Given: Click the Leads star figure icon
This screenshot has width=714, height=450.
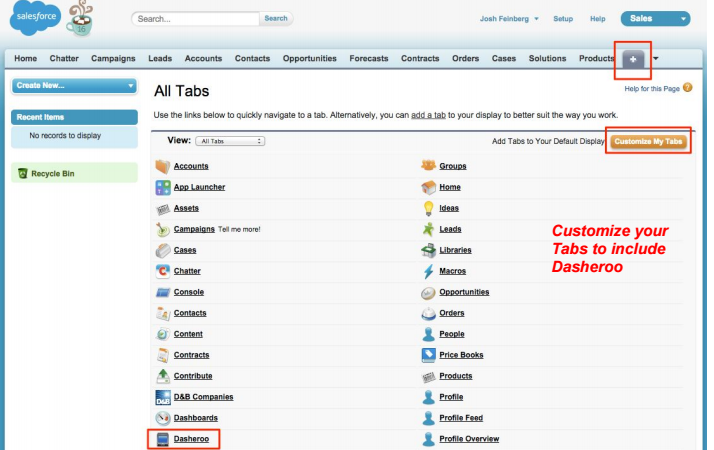Looking at the screenshot, I should pyautogui.click(x=428, y=229).
